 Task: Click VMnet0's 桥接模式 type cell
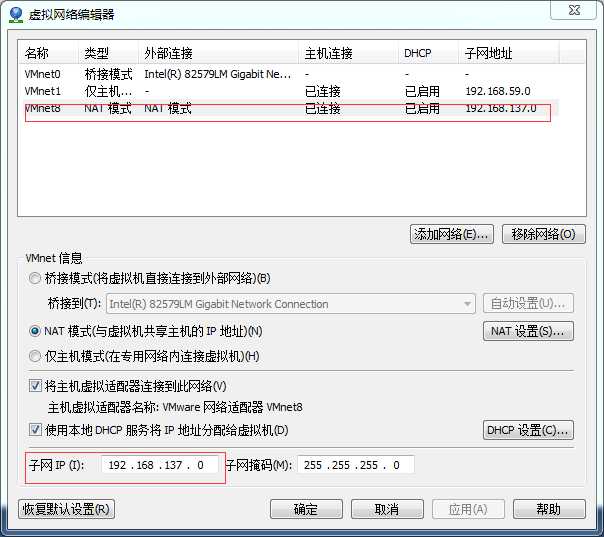[108, 74]
